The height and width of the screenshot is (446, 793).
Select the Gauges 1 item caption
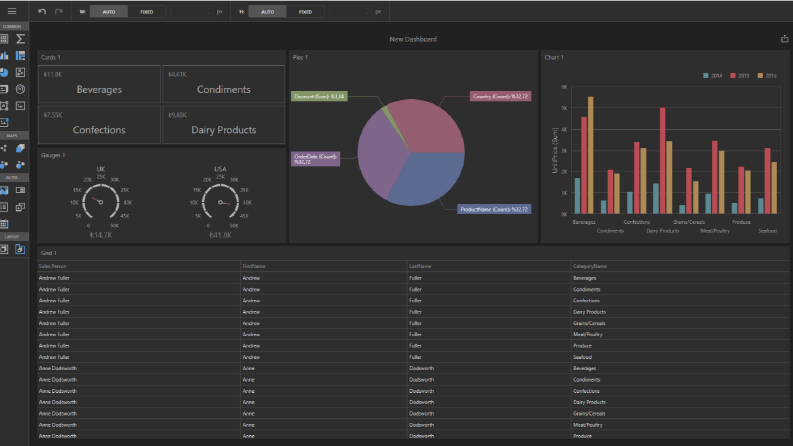pos(53,155)
